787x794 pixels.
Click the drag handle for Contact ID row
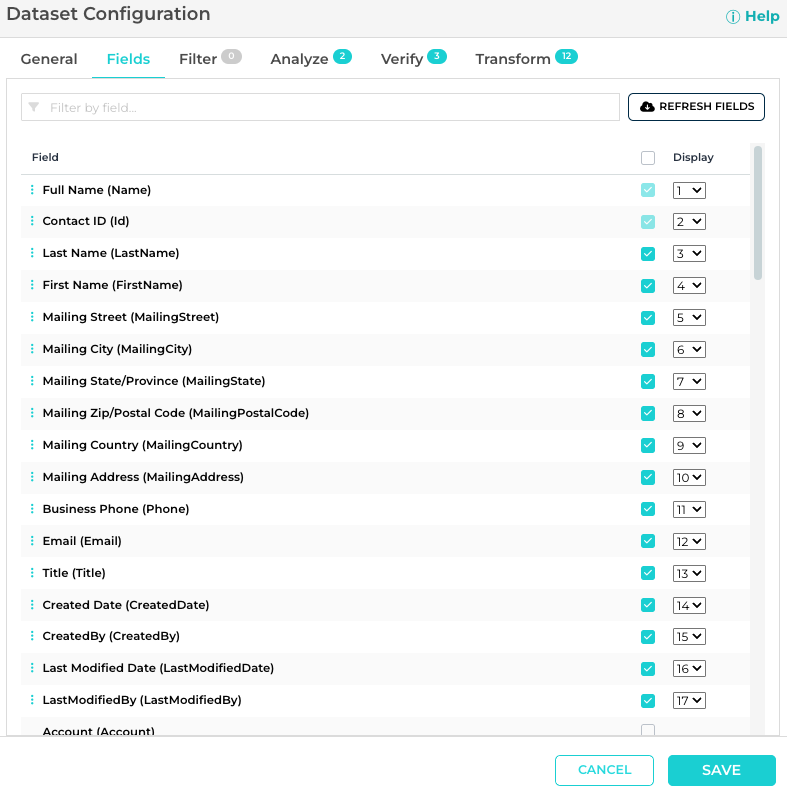pyautogui.click(x=32, y=221)
